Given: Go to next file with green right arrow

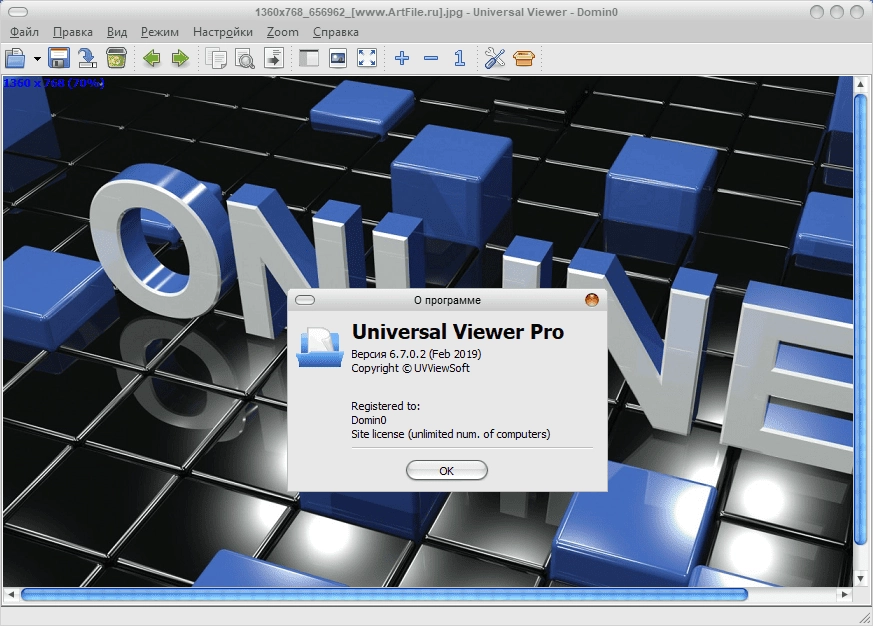Looking at the screenshot, I should [x=180, y=58].
